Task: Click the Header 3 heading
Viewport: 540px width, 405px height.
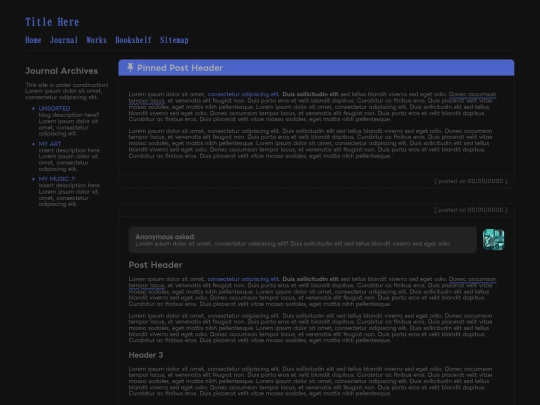Action: pyautogui.click(x=146, y=355)
